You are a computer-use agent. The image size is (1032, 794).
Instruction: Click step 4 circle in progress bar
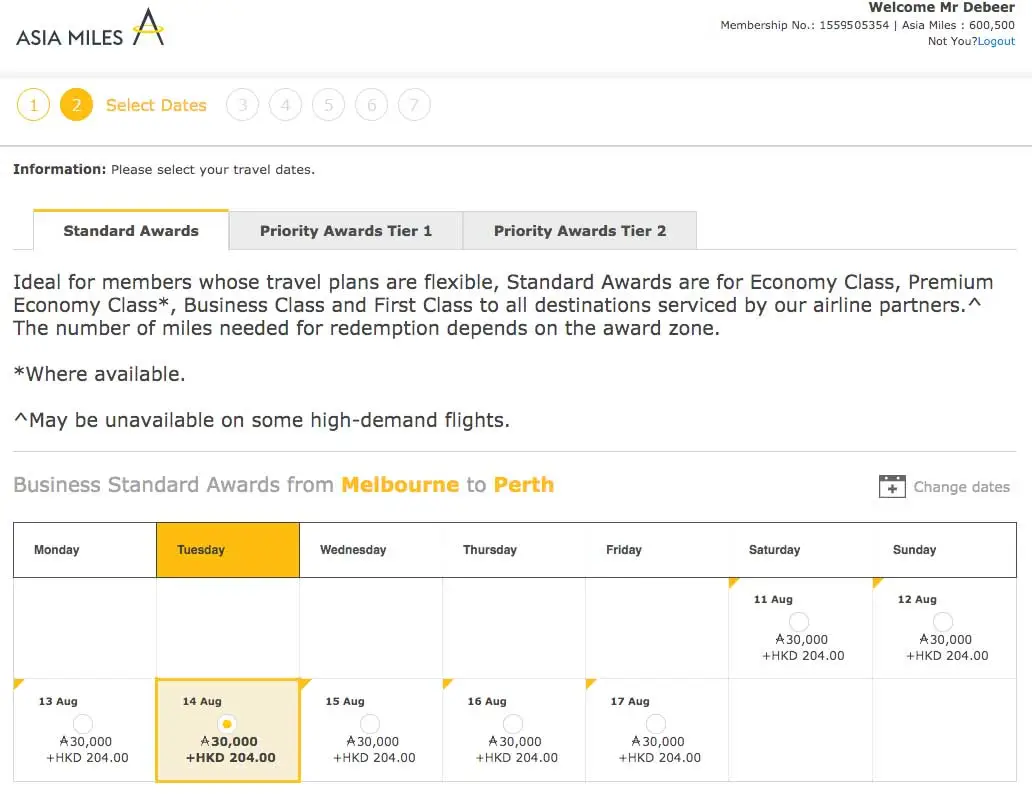click(x=285, y=105)
